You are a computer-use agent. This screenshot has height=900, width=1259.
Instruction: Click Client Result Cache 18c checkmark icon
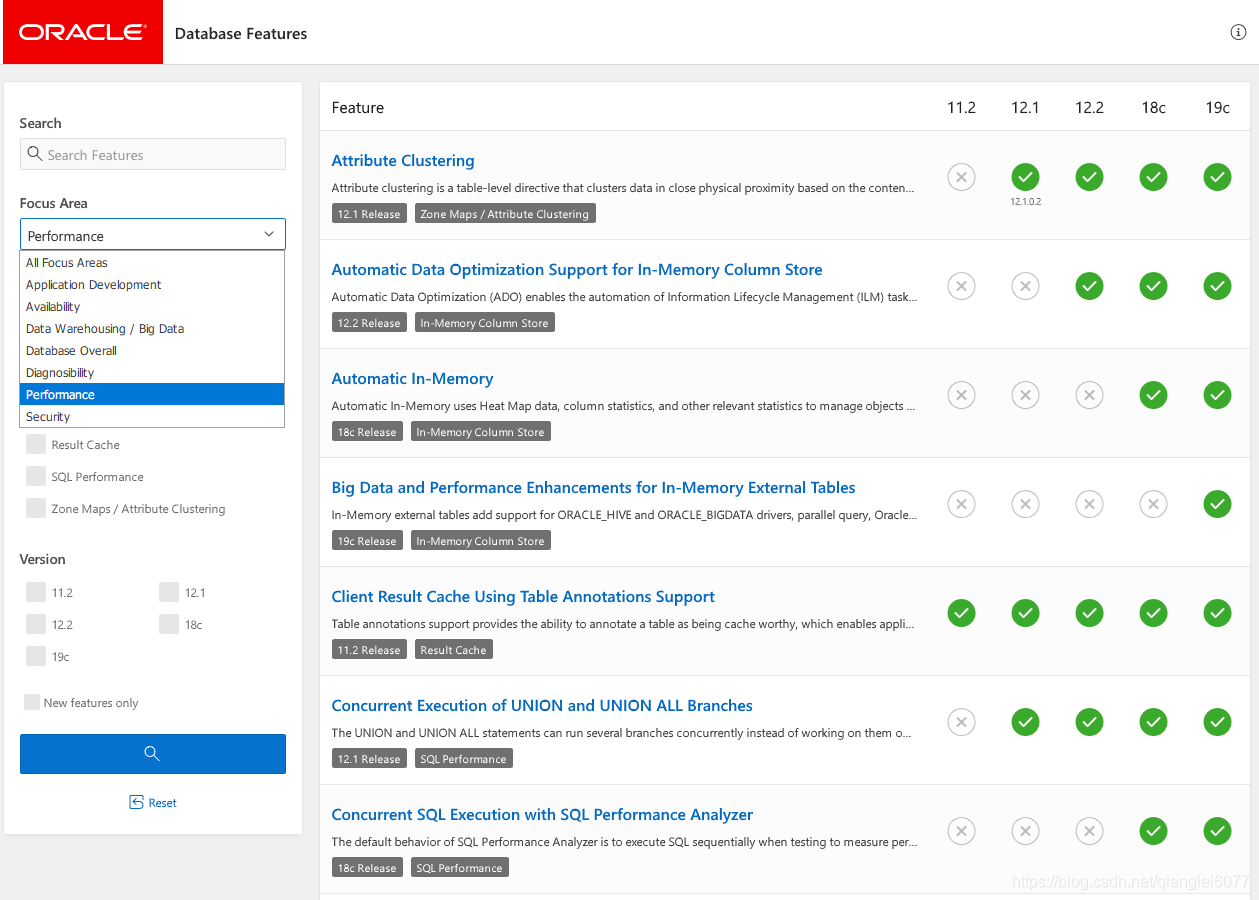tap(1153, 614)
